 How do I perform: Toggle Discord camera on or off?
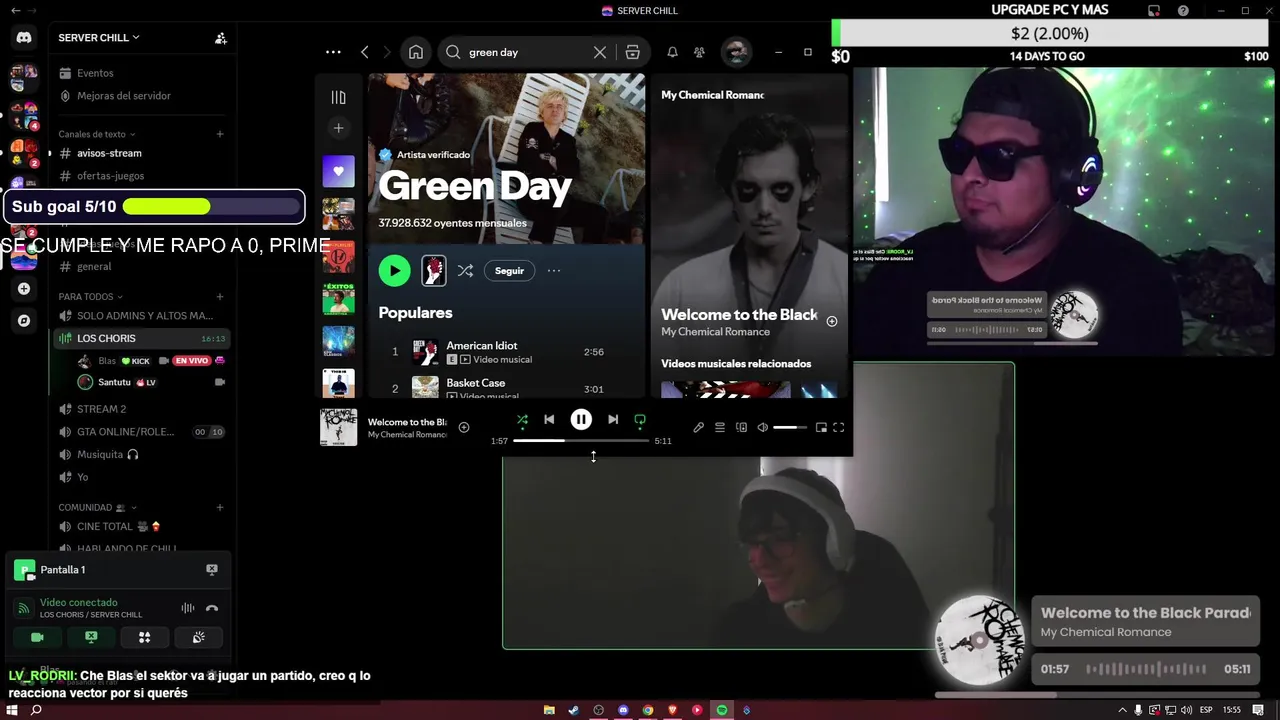[x=37, y=637]
